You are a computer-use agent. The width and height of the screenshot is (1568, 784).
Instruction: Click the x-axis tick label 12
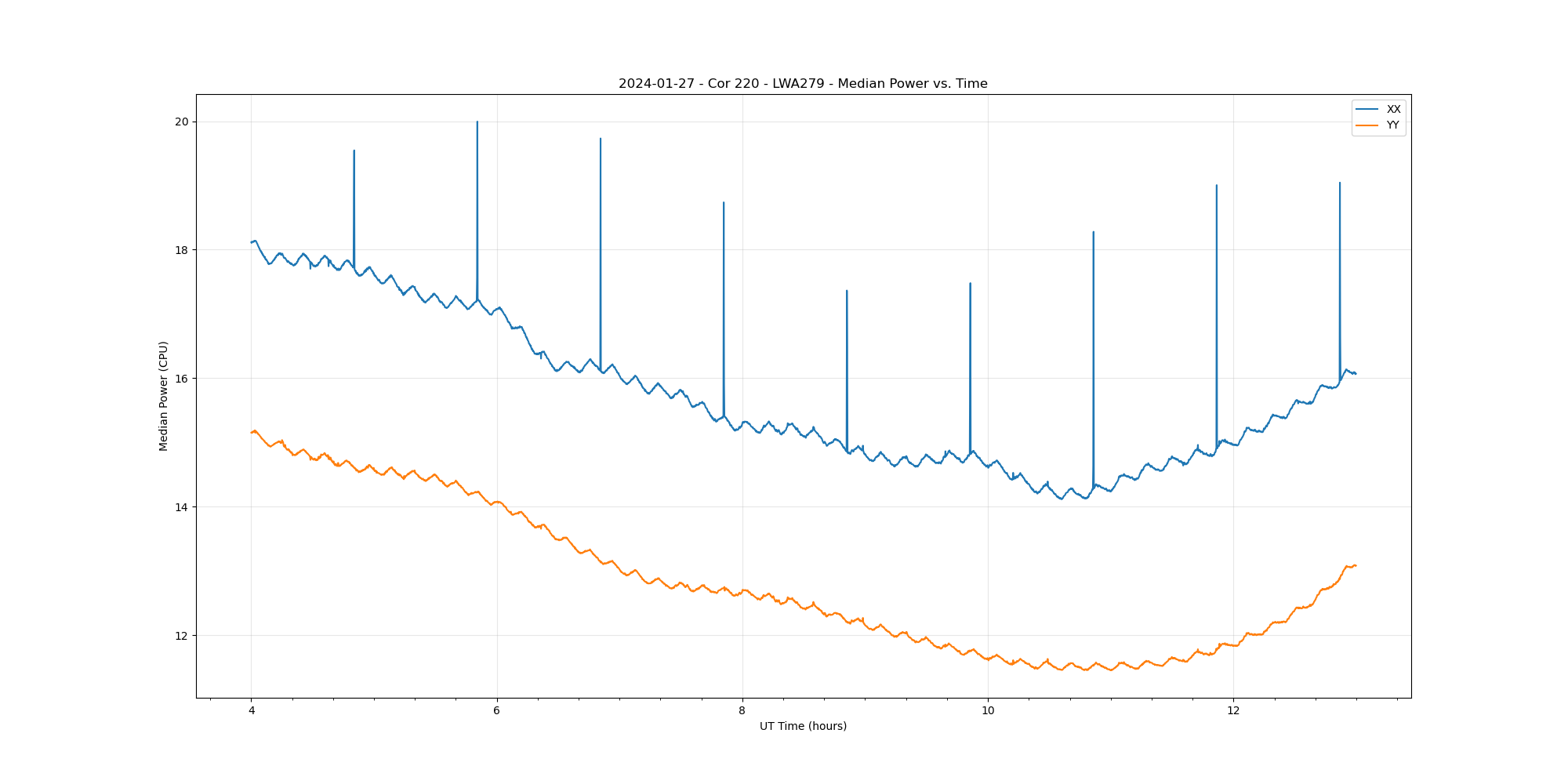1233,711
